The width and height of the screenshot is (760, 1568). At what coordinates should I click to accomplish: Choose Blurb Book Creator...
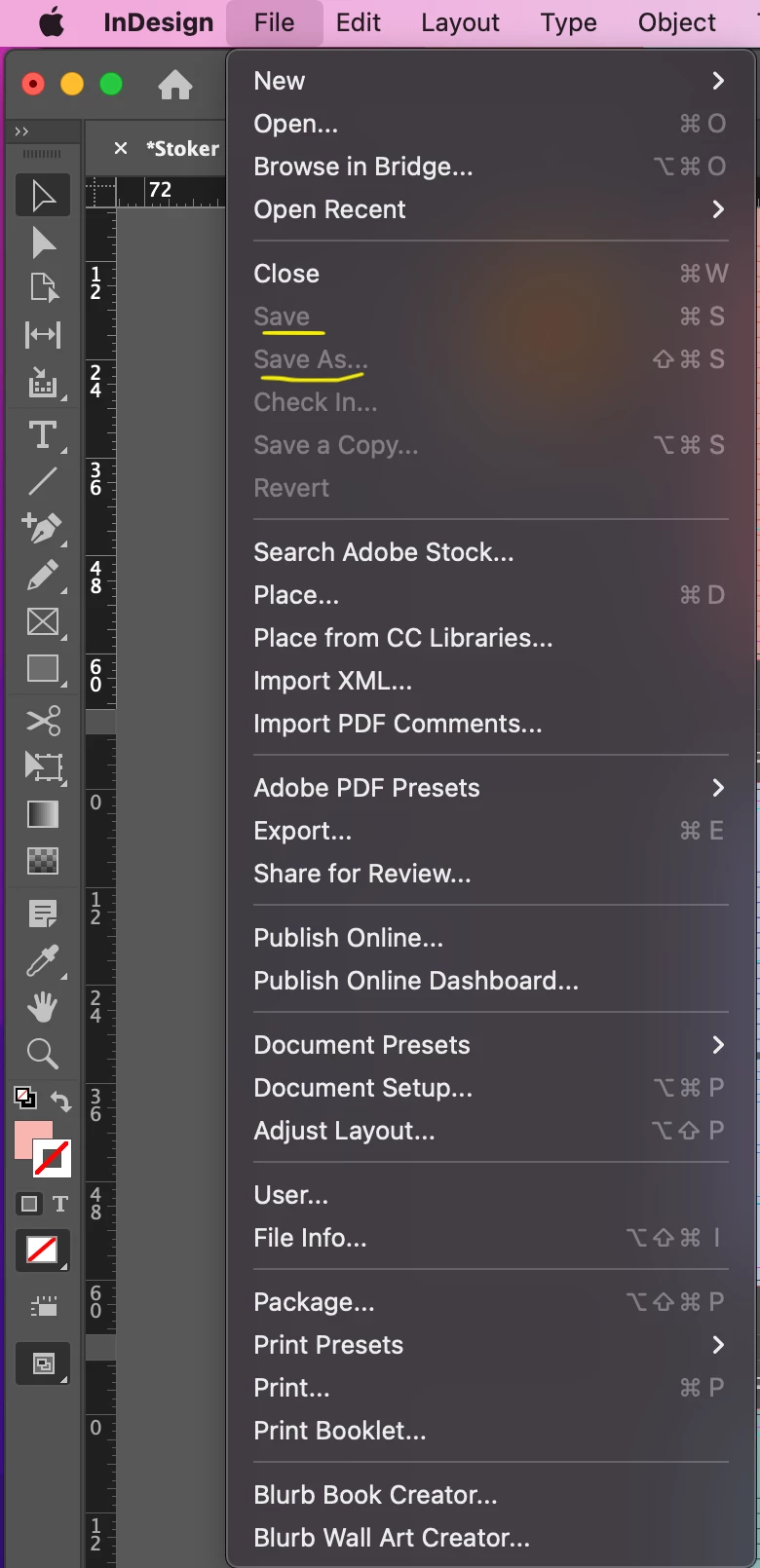click(x=491, y=1495)
